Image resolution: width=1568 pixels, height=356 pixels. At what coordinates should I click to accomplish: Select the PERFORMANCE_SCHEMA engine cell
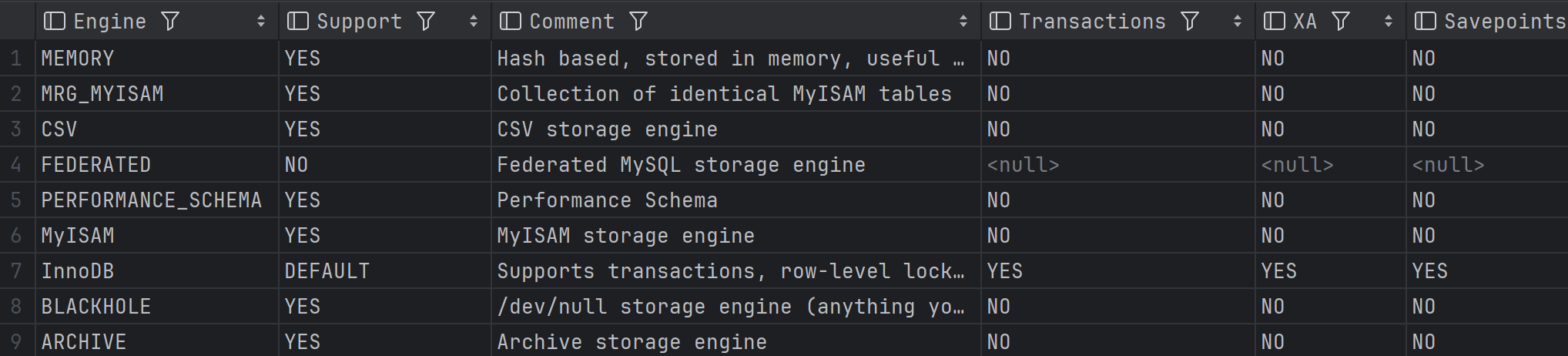(x=157, y=200)
